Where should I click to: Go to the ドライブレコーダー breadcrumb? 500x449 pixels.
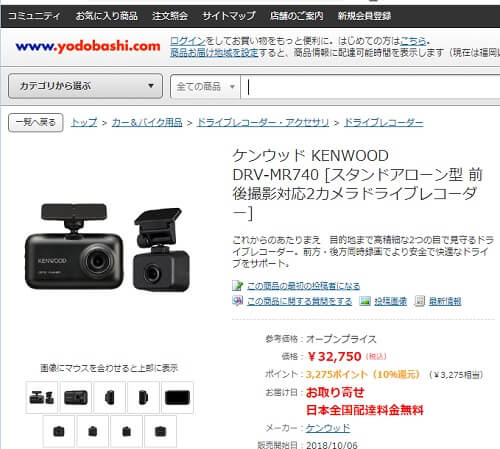[384, 122]
